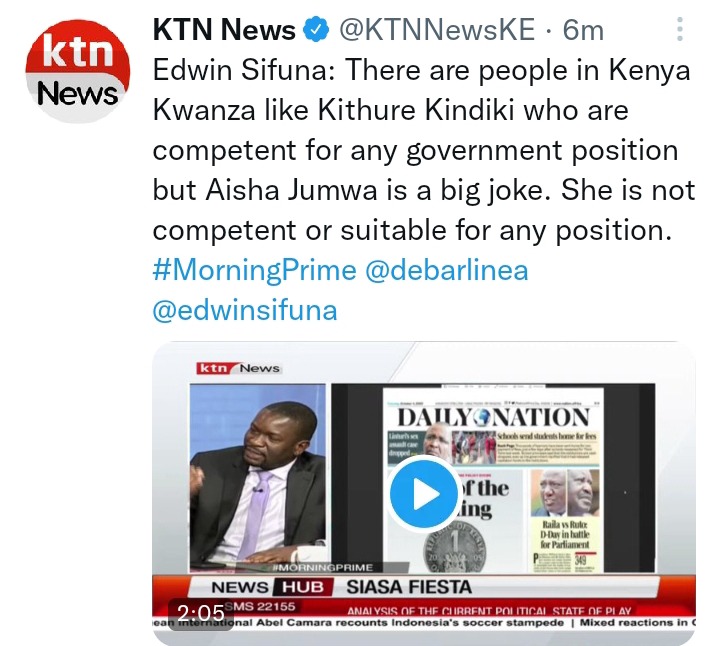Viewport: 720px width, 646px height.
Task: Open the @debarlinea mention
Action: (x=447, y=270)
